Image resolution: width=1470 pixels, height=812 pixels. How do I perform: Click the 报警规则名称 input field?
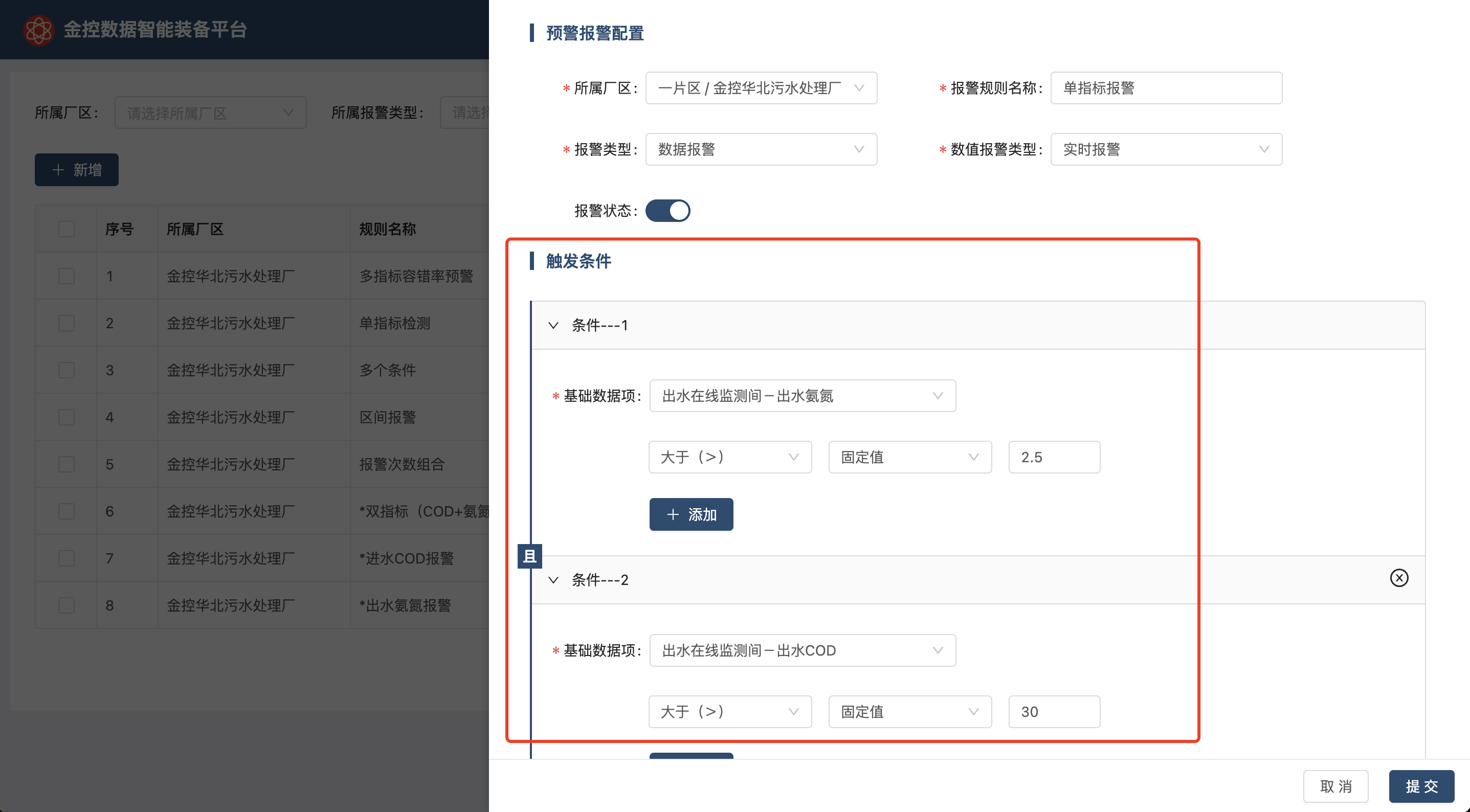tap(1165, 88)
